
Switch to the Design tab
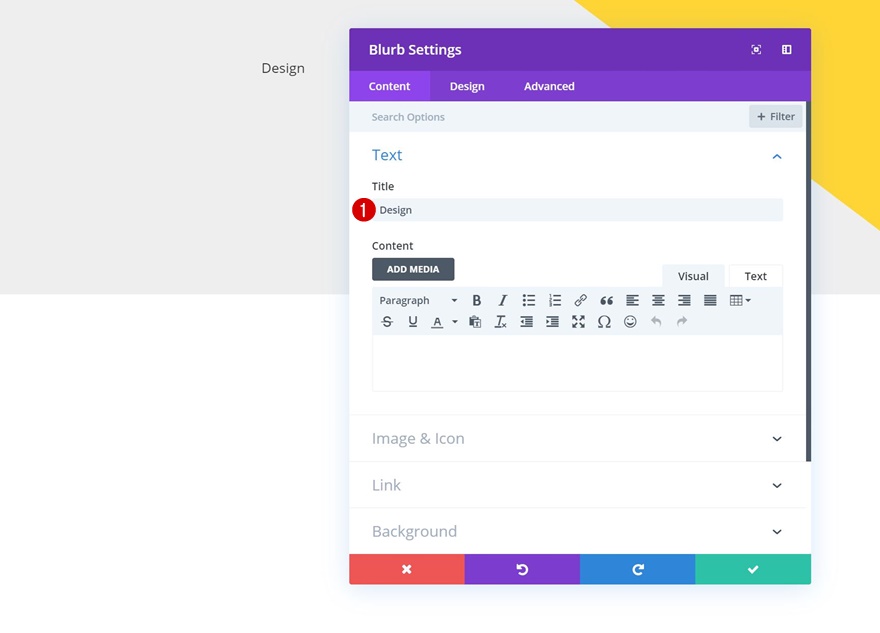point(467,86)
